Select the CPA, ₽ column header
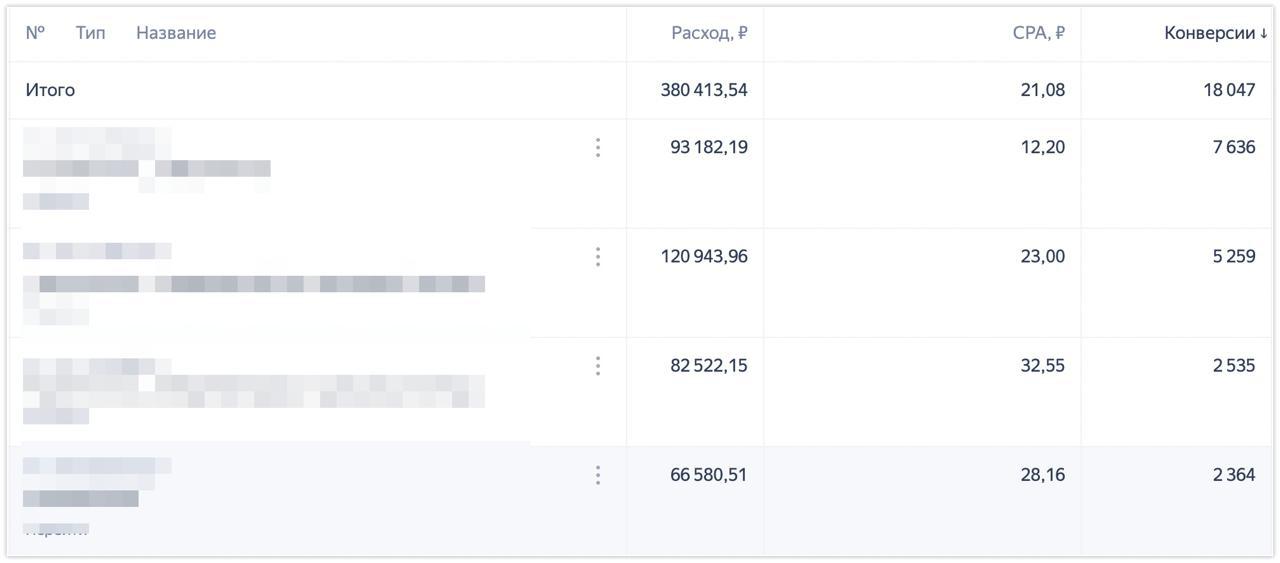 click(x=1038, y=33)
